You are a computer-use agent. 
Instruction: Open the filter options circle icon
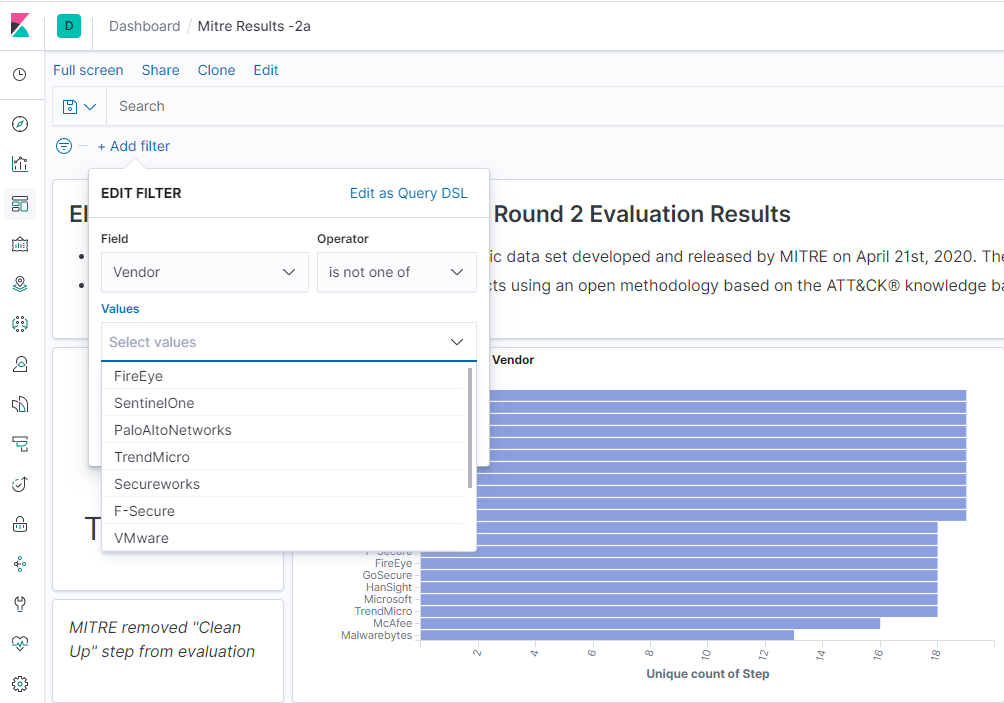click(x=64, y=146)
